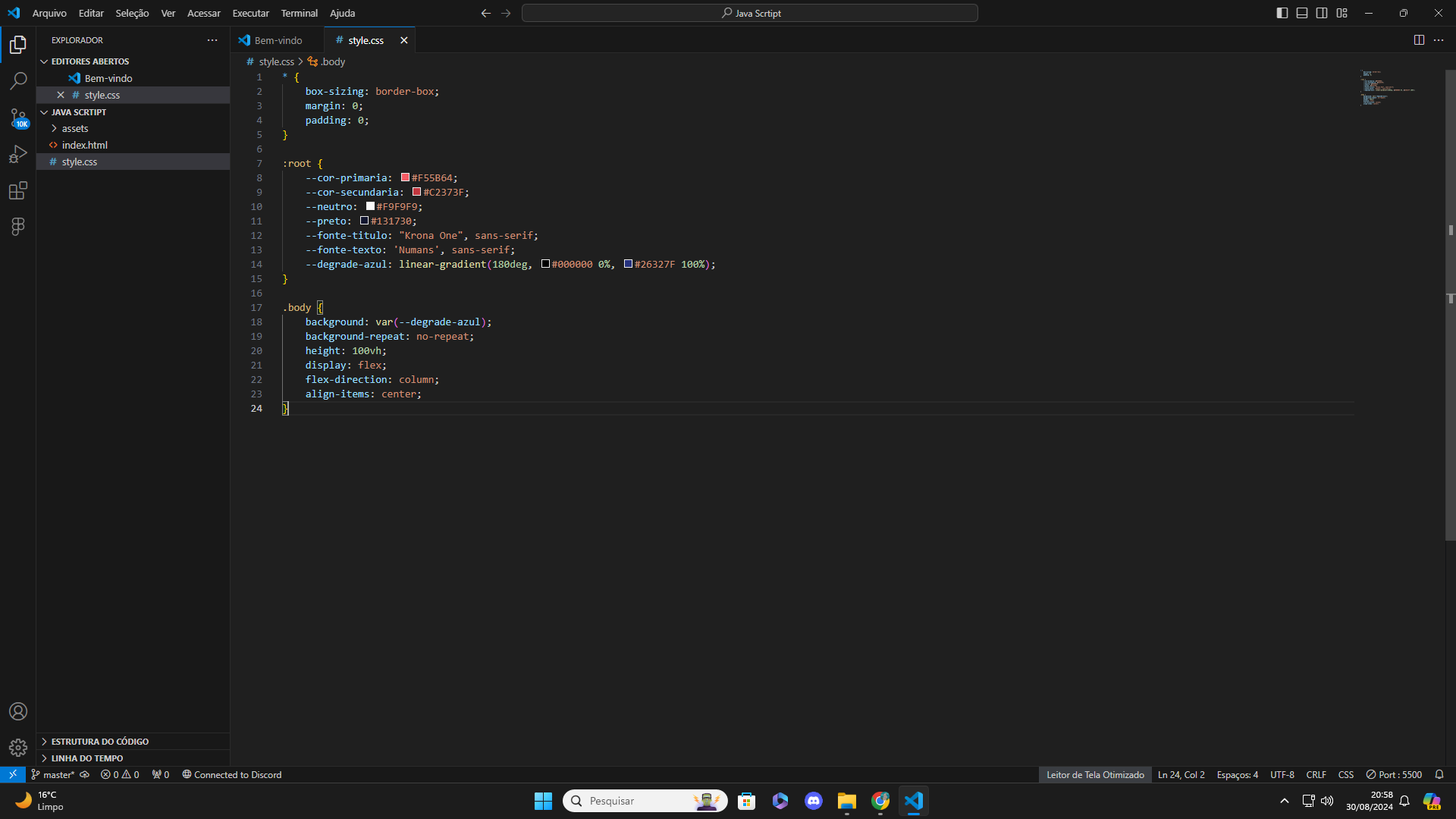Click Ln 24, Col 2 go to line

(x=1181, y=774)
